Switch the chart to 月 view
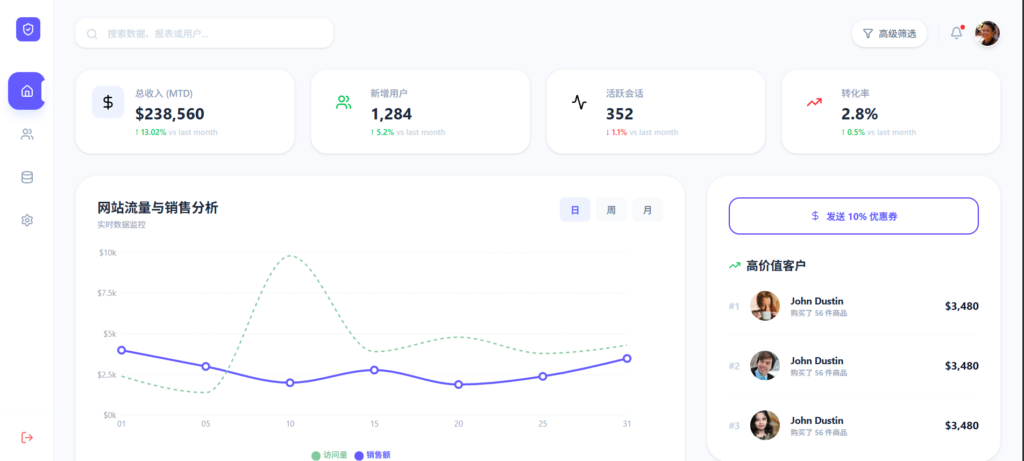The width and height of the screenshot is (1024, 461). tap(647, 210)
